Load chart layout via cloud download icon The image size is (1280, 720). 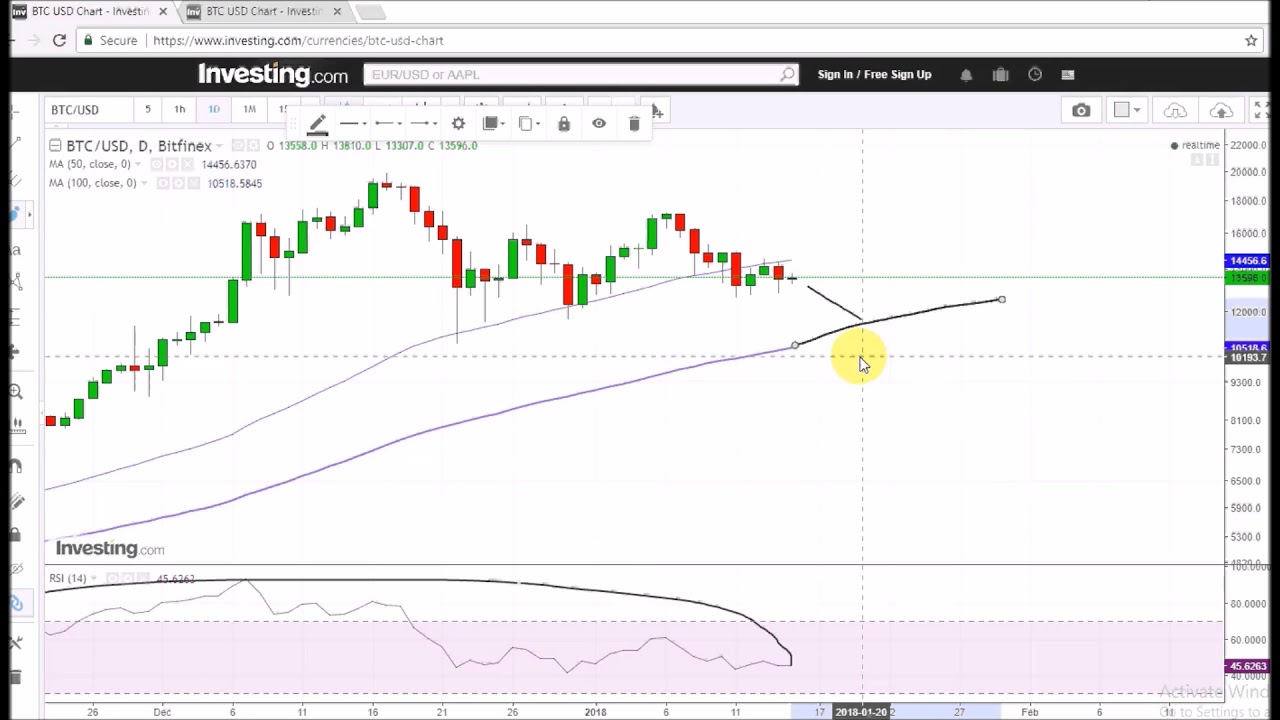point(1175,110)
